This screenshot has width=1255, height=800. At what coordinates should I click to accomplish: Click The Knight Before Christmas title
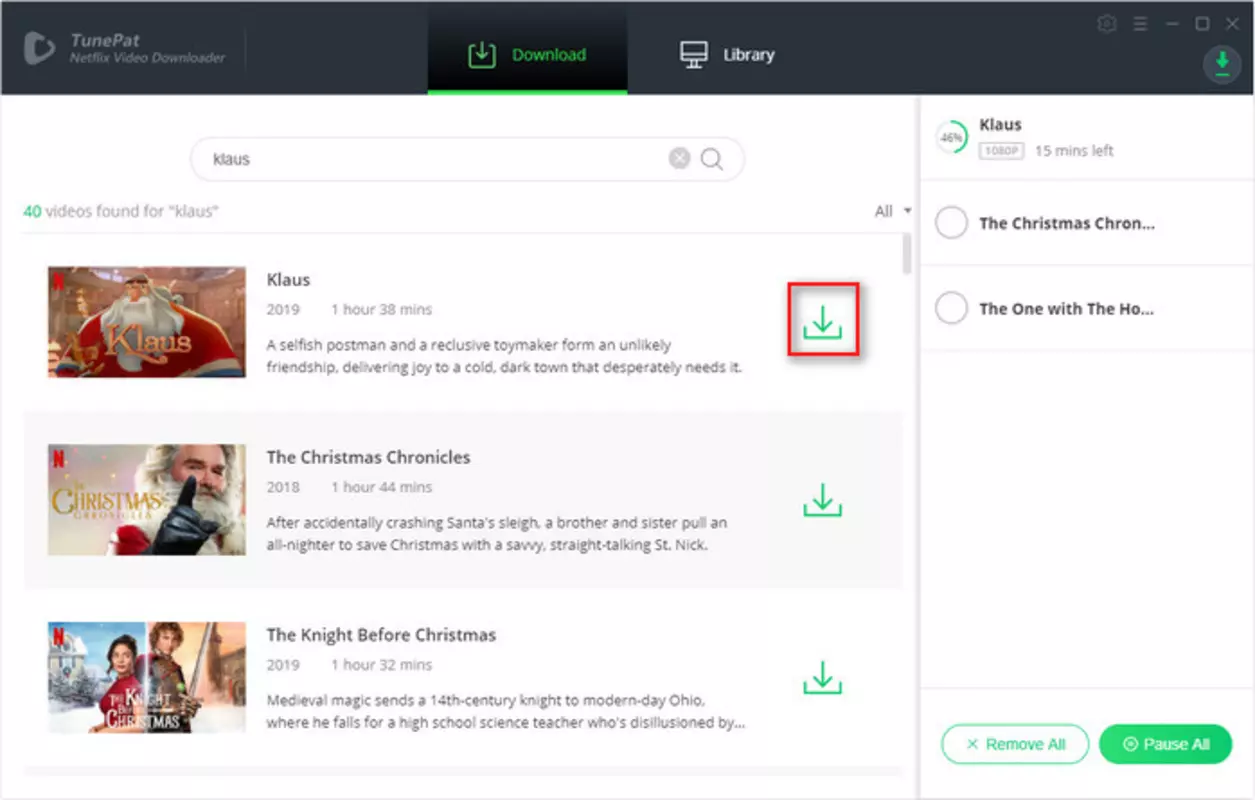[x=381, y=635]
